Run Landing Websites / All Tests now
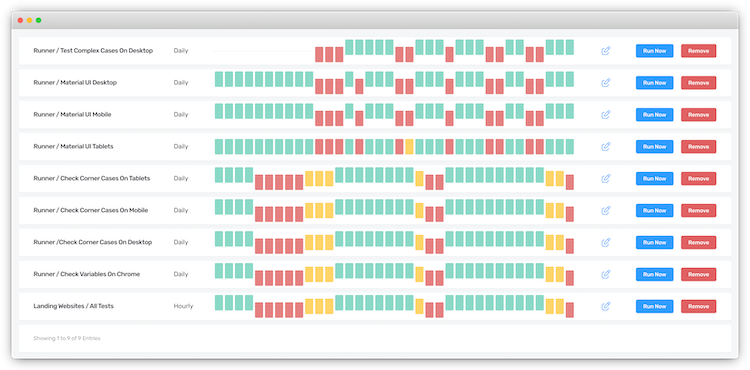Viewport: 750px width, 370px height. click(654, 306)
